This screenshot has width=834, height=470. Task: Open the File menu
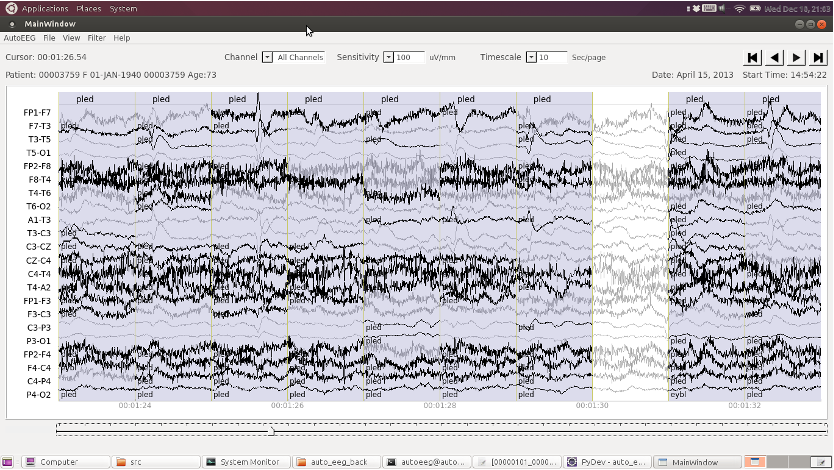49,38
